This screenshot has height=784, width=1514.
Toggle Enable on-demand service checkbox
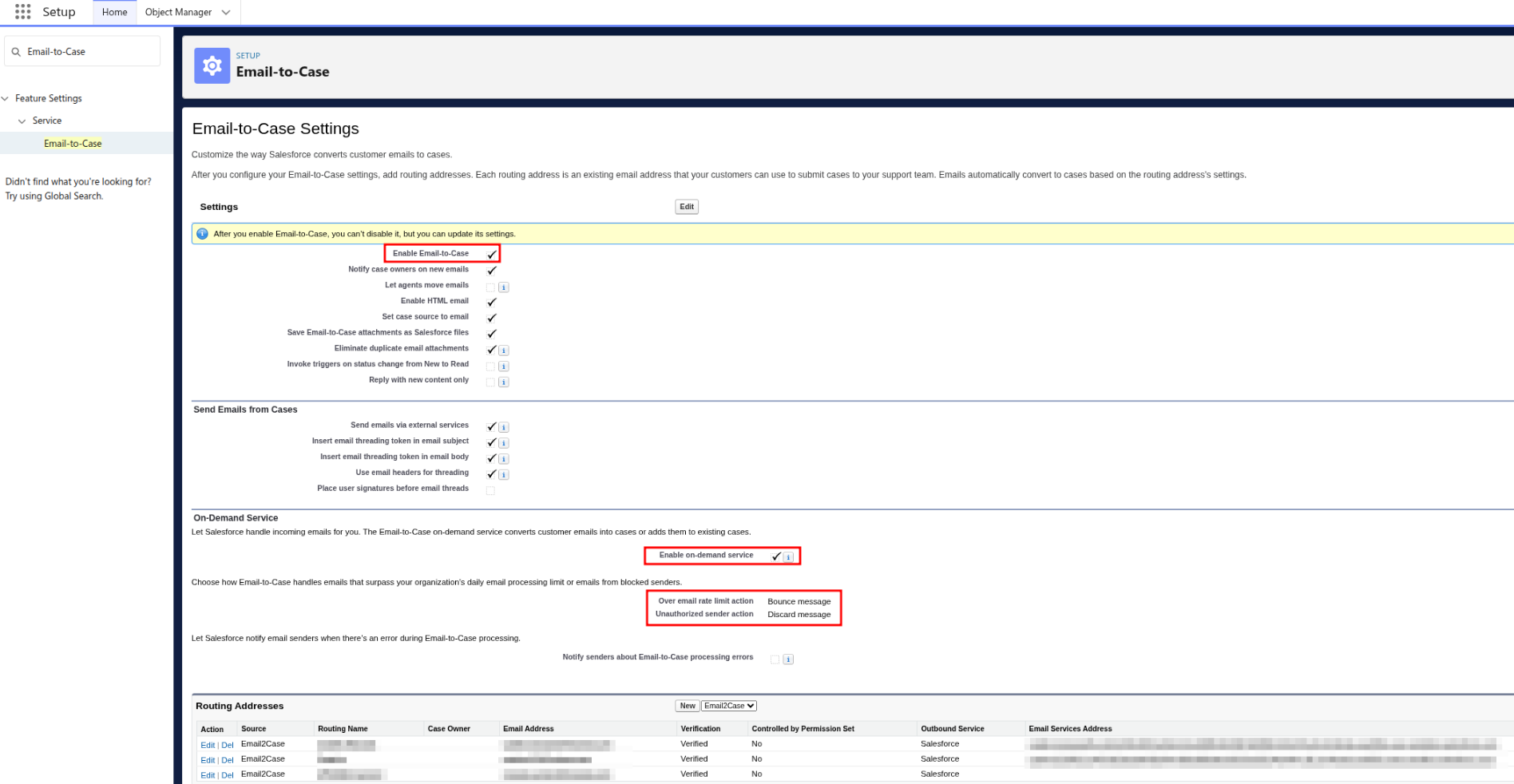(x=776, y=556)
